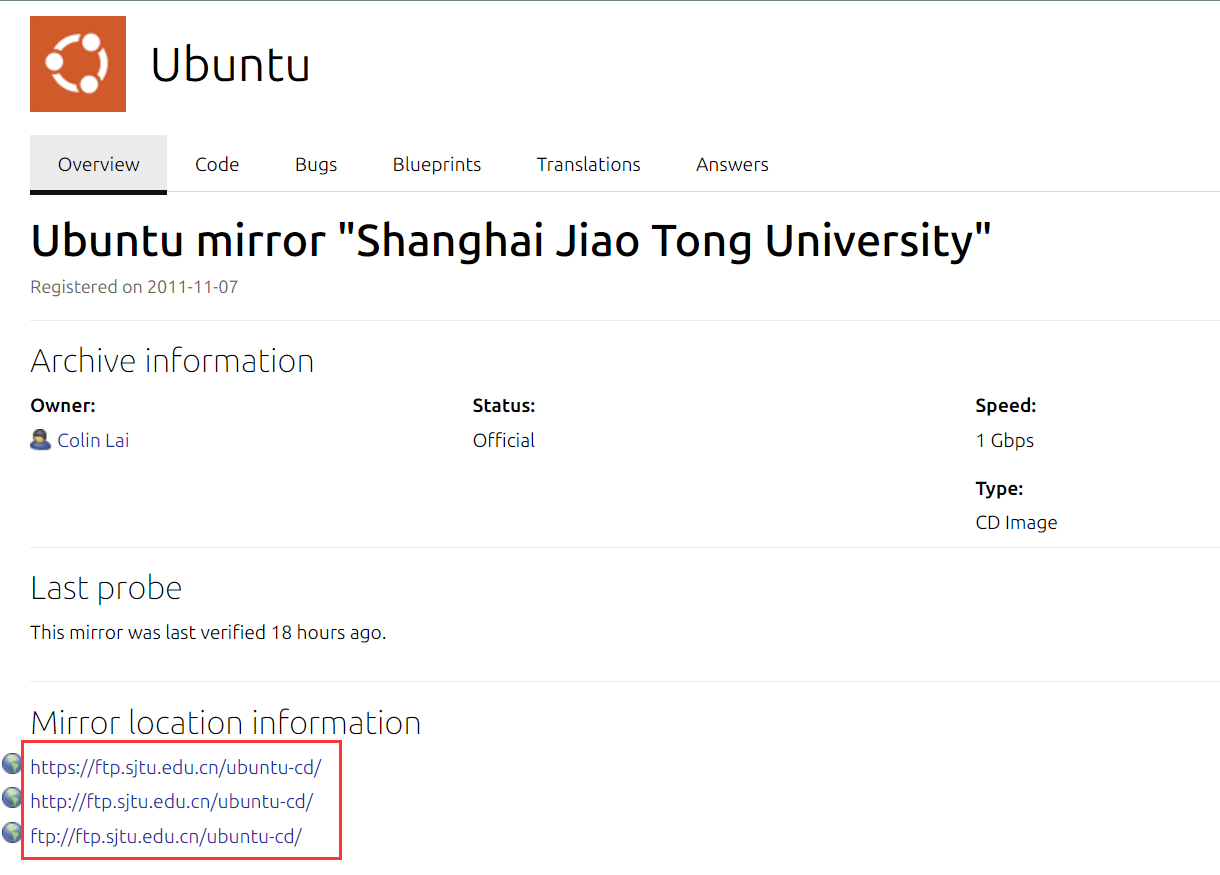1220x875 pixels.
Task: Switch to the Answers tab
Action: coord(733,164)
